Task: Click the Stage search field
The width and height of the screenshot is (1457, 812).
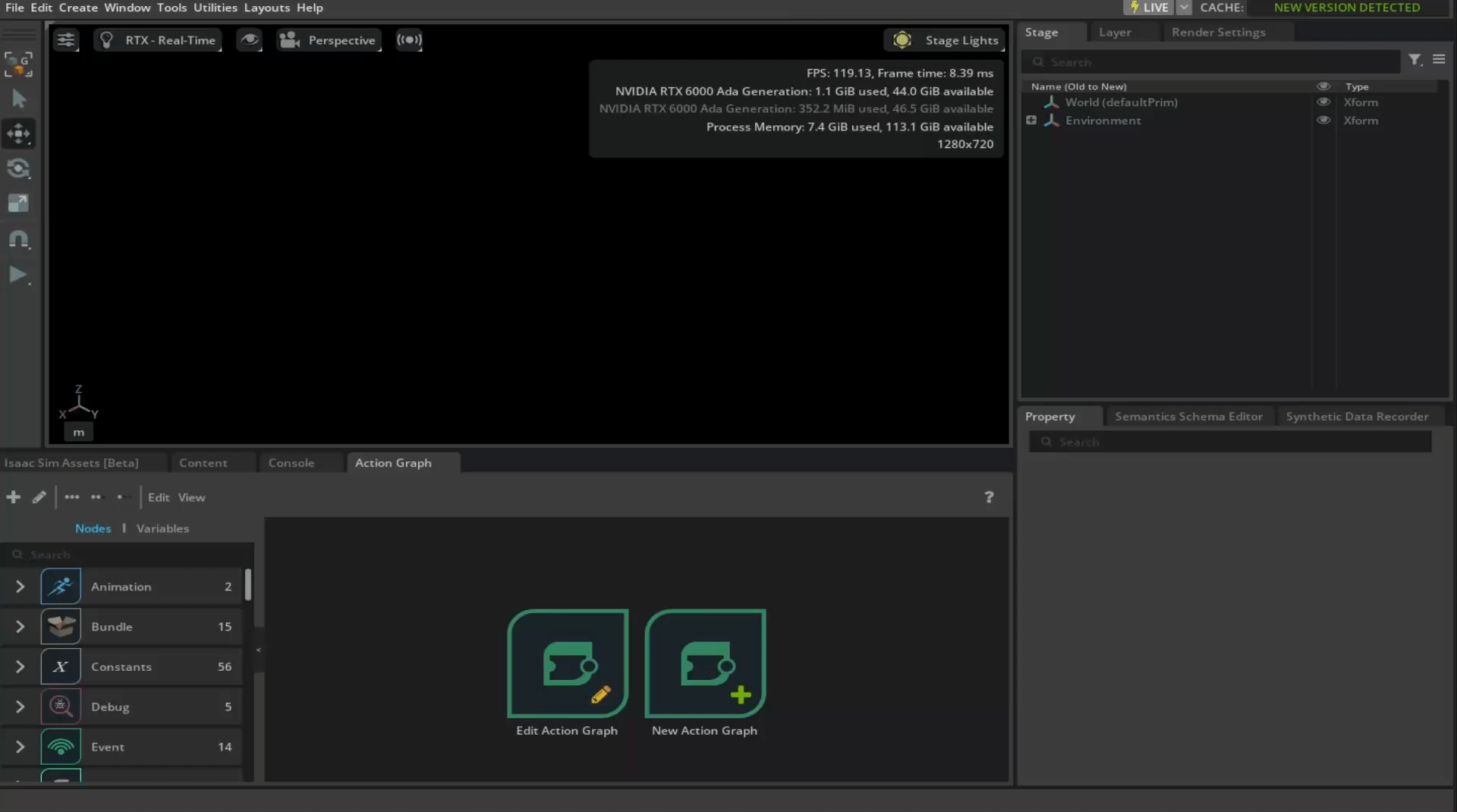Action: pyautogui.click(x=1210, y=61)
